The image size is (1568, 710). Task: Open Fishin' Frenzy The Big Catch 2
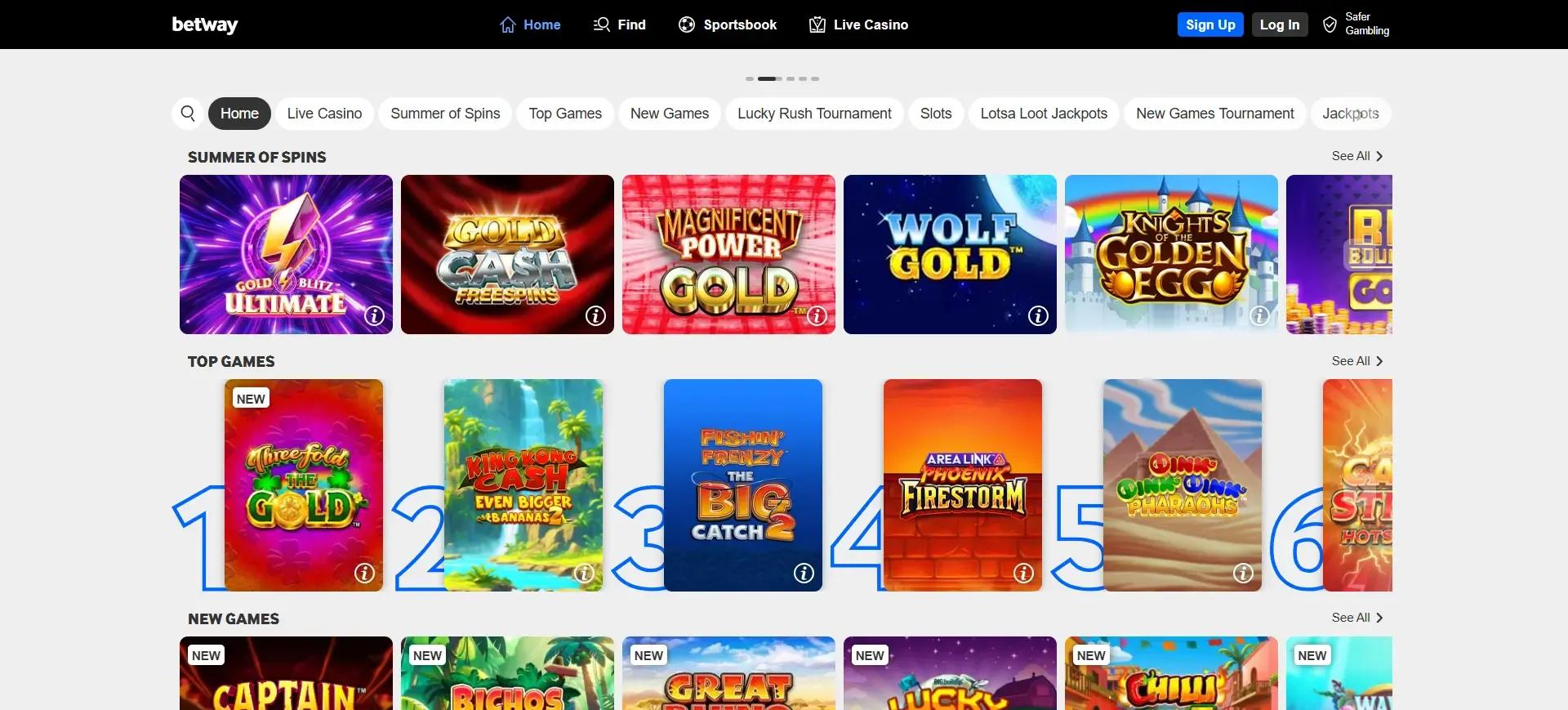[x=743, y=485]
